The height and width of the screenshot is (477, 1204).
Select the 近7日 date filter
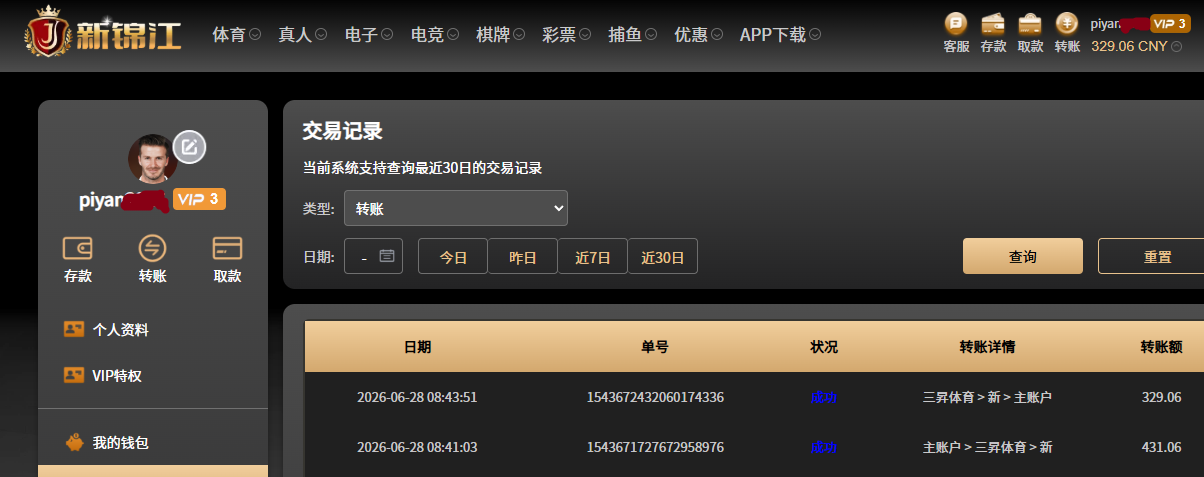(593, 256)
